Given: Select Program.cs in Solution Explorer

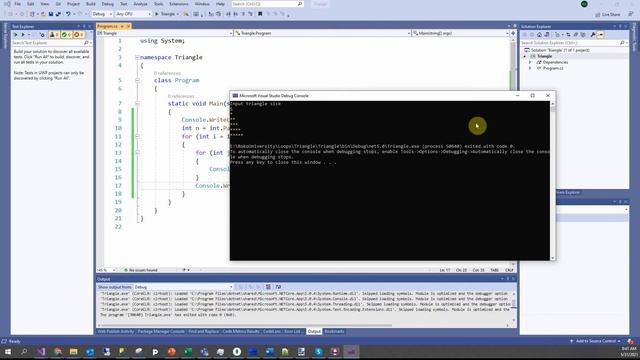Looking at the screenshot, I should [x=553, y=69].
